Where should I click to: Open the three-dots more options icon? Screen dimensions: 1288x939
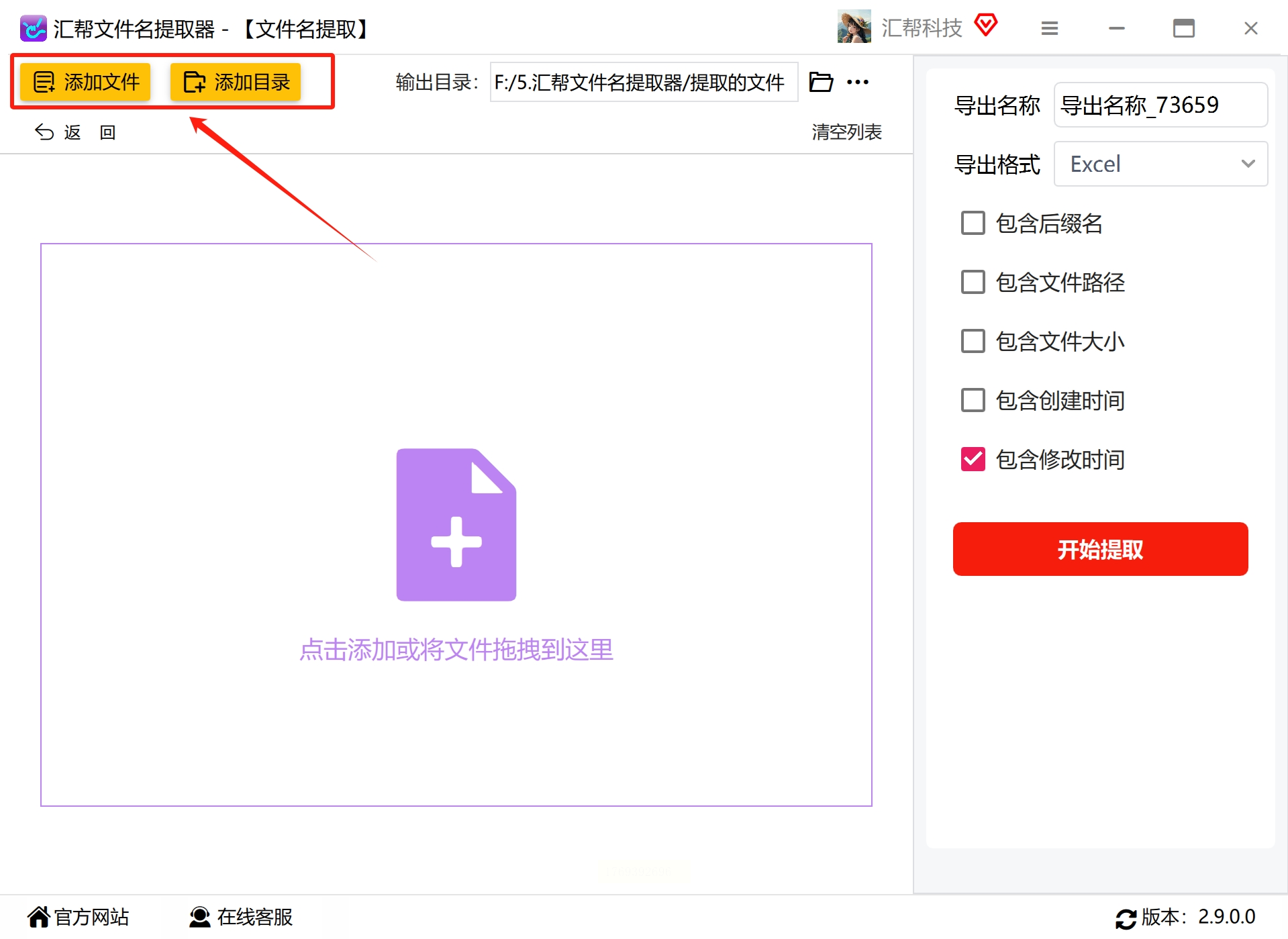[858, 82]
